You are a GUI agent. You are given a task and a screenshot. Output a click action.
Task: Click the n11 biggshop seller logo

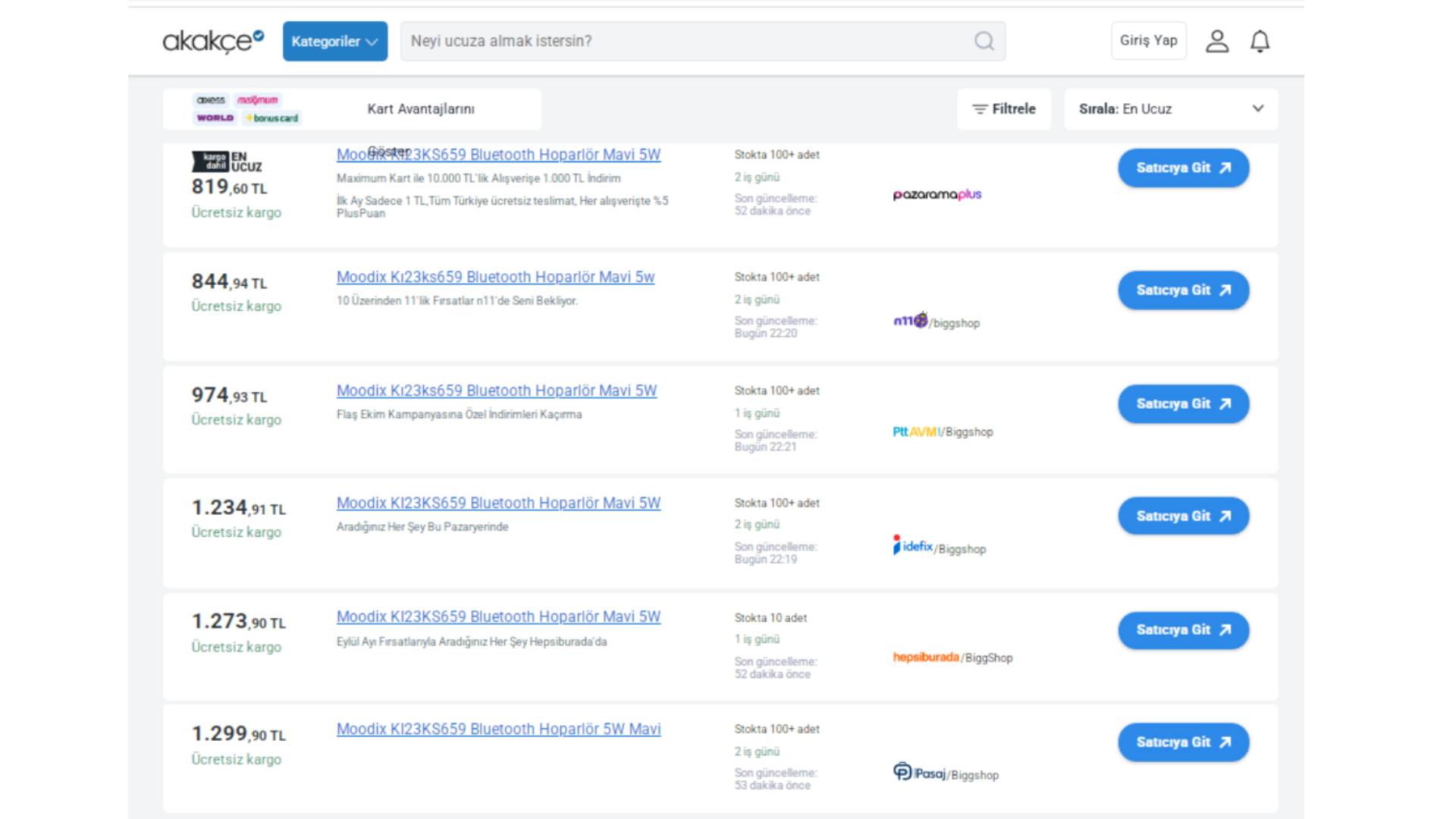(937, 322)
